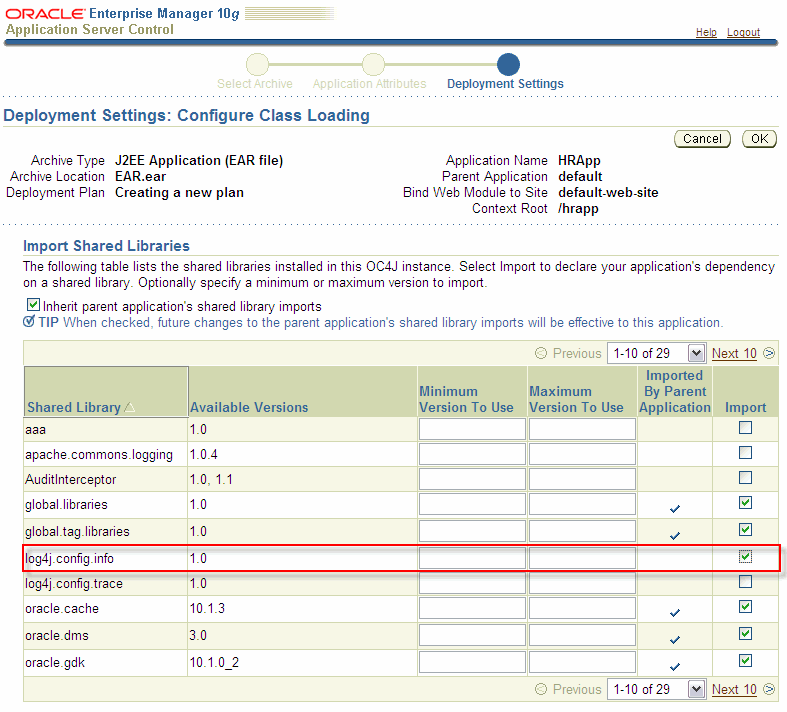Image resolution: width=787 pixels, height=712 pixels.
Task: Click Maximum Version field for oracle.dms
Action: point(582,635)
